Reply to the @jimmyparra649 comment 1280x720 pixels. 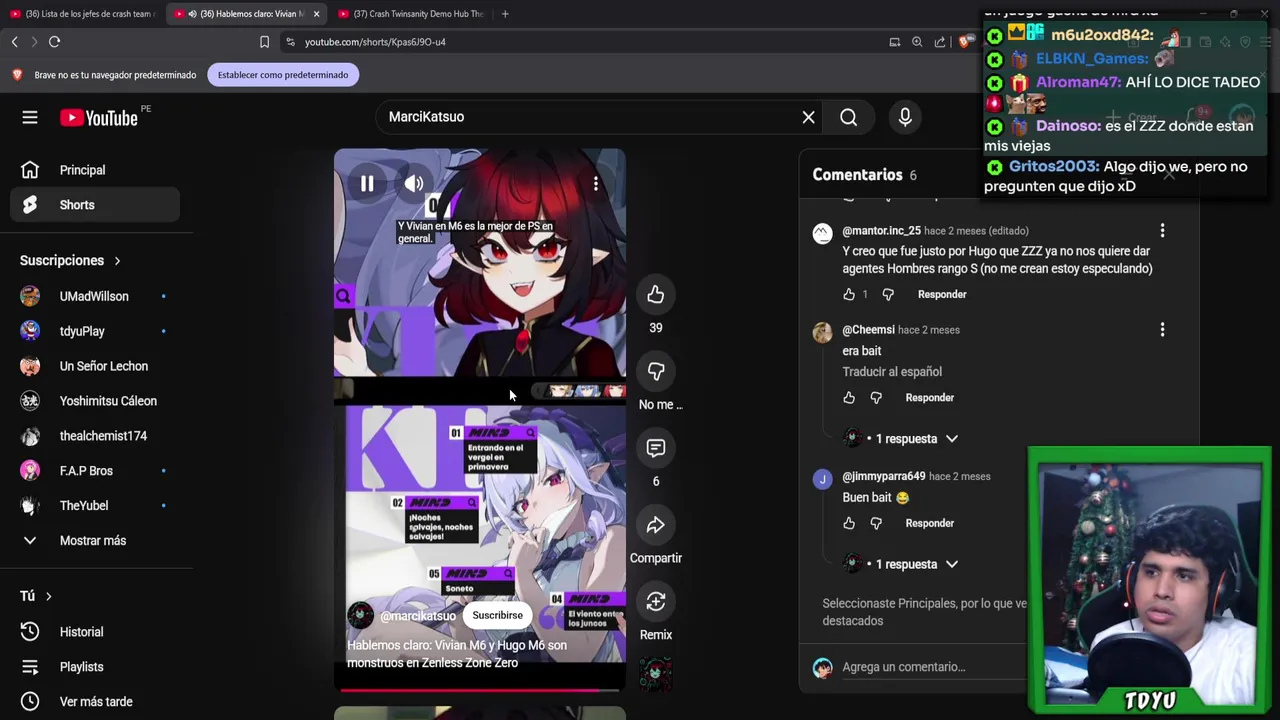click(929, 523)
